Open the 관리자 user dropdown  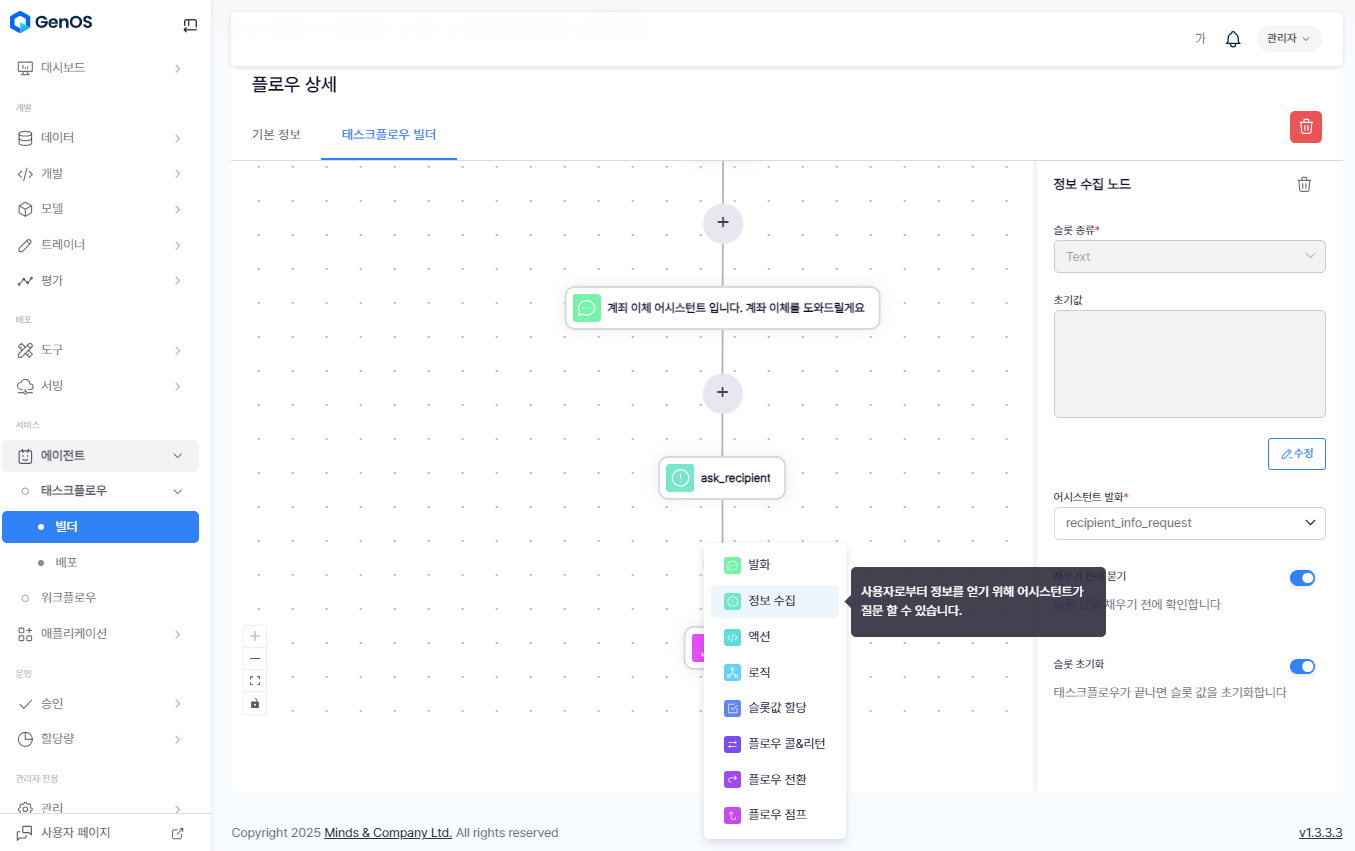[x=1288, y=39]
